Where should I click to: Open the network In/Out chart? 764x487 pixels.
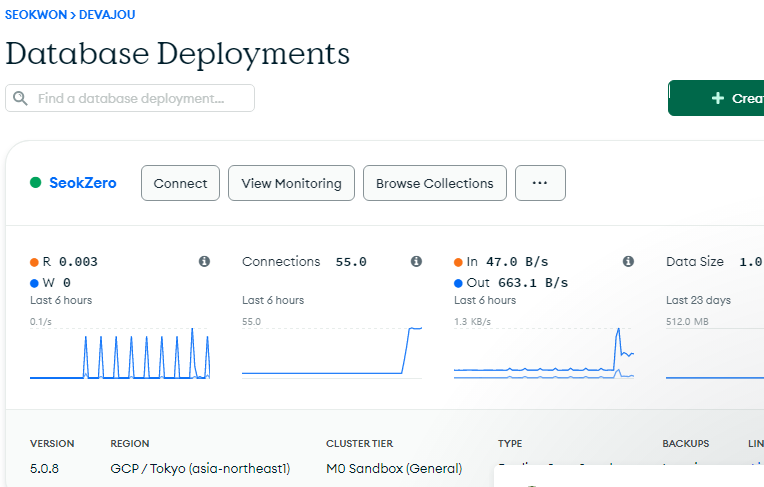[x=544, y=352]
